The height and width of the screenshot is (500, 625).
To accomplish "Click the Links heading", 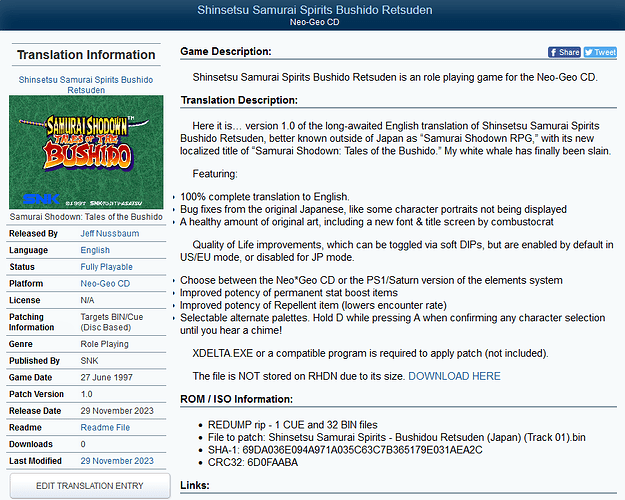I will click(195, 485).
